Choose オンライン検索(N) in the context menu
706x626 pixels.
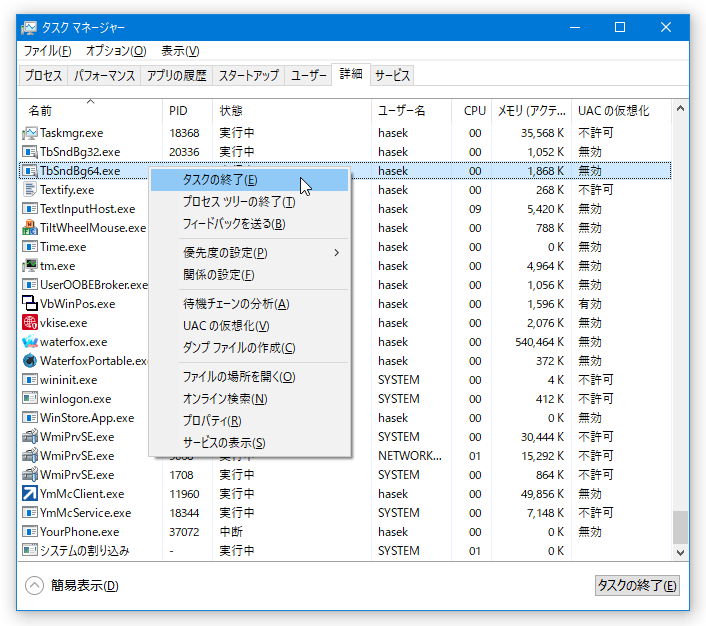coord(249,399)
